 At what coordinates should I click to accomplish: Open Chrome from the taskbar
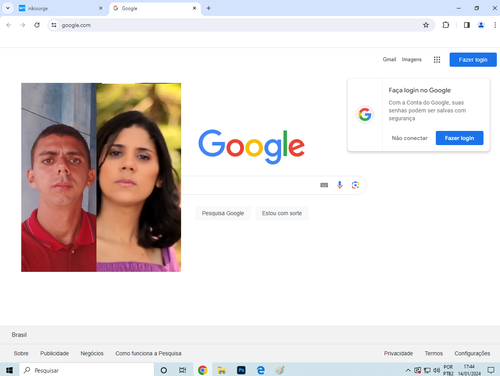point(202,370)
